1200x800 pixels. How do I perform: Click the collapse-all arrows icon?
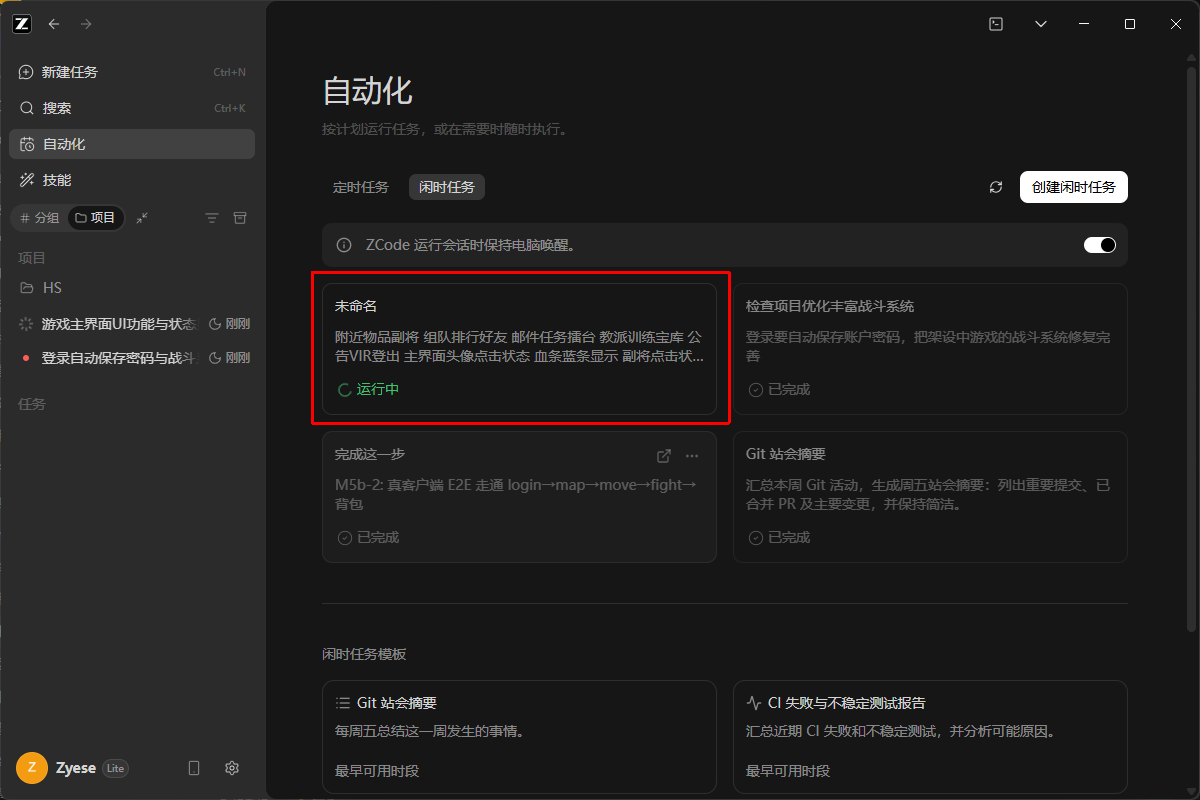tap(143, 218)
